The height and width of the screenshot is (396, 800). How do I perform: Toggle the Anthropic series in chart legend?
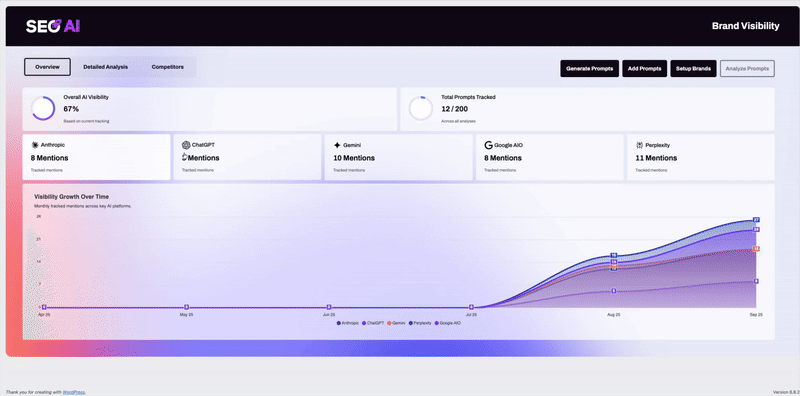(348, 323)
